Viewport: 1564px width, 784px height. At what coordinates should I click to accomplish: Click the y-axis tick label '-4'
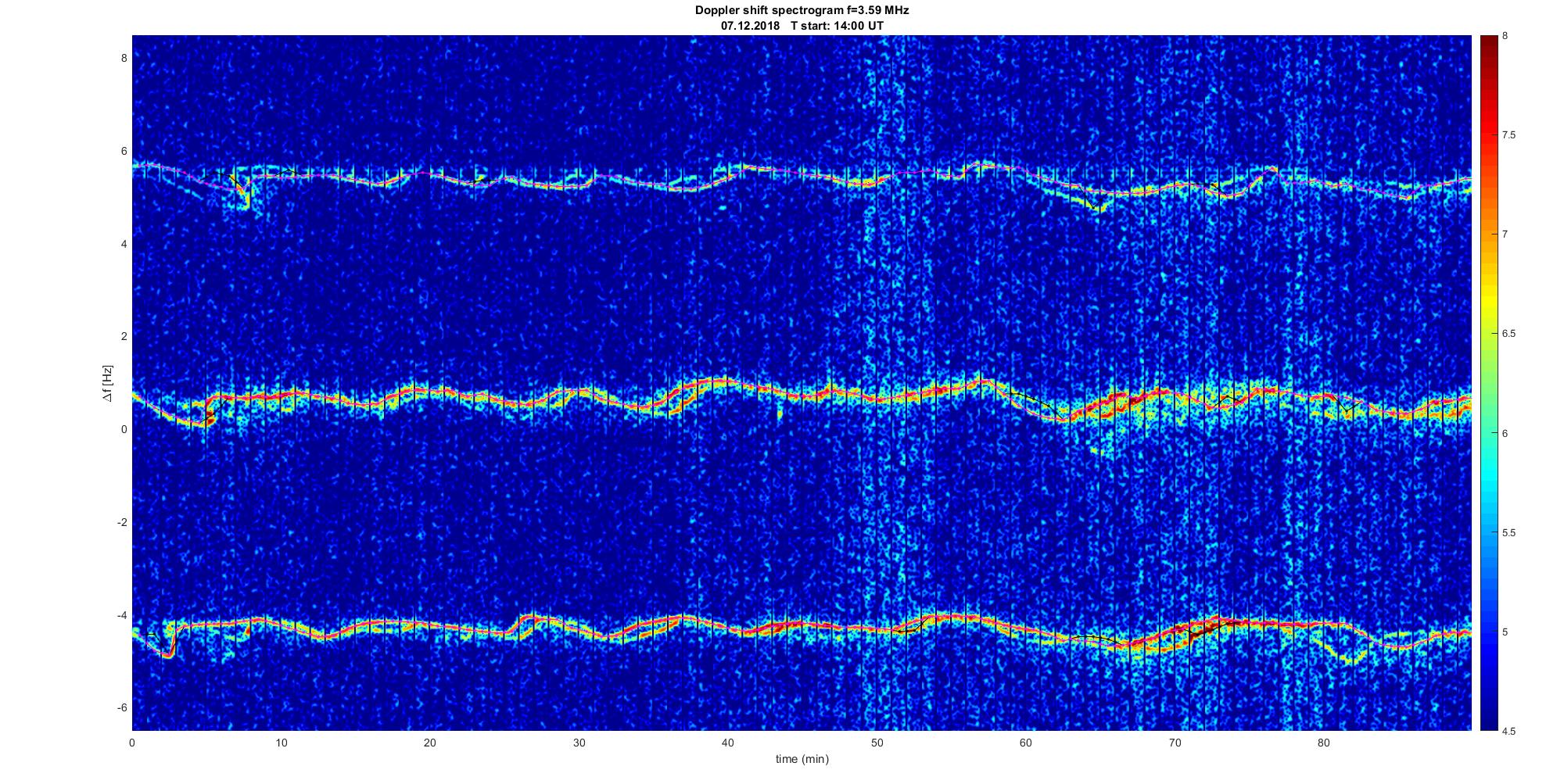click(122, 615)
